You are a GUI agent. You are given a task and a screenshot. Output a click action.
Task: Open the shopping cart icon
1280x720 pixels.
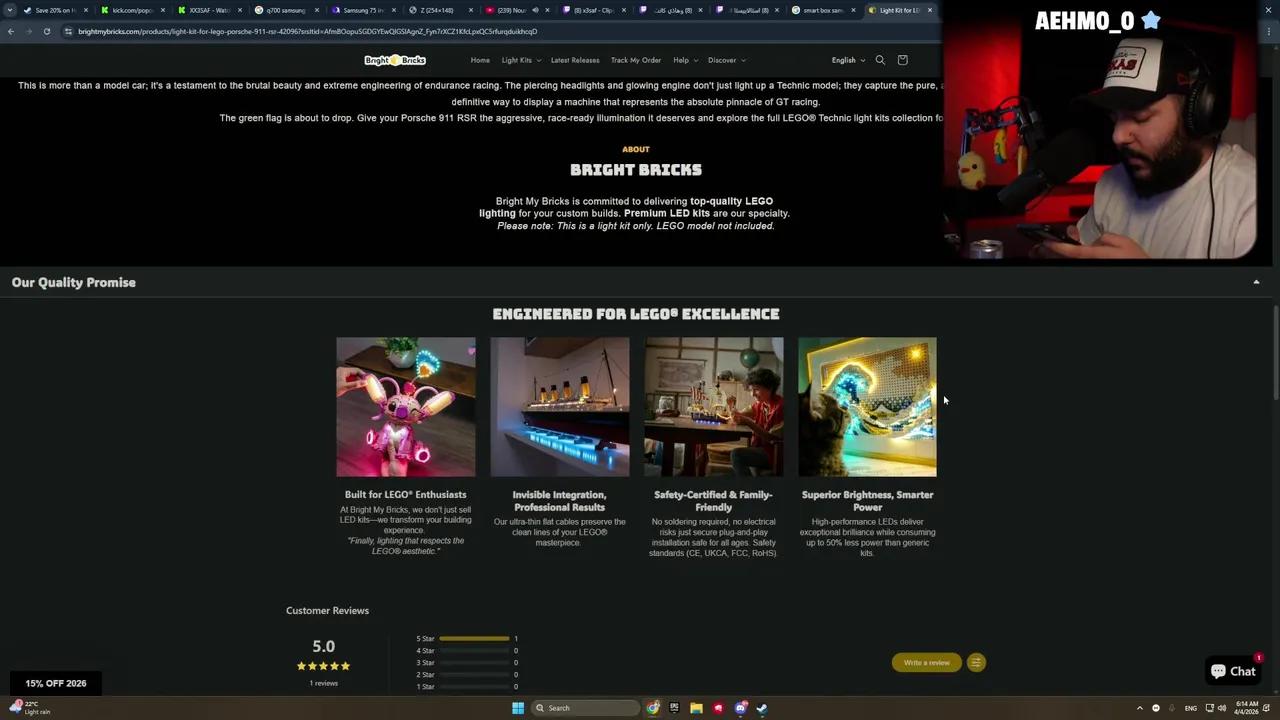[x=902, y=60]
